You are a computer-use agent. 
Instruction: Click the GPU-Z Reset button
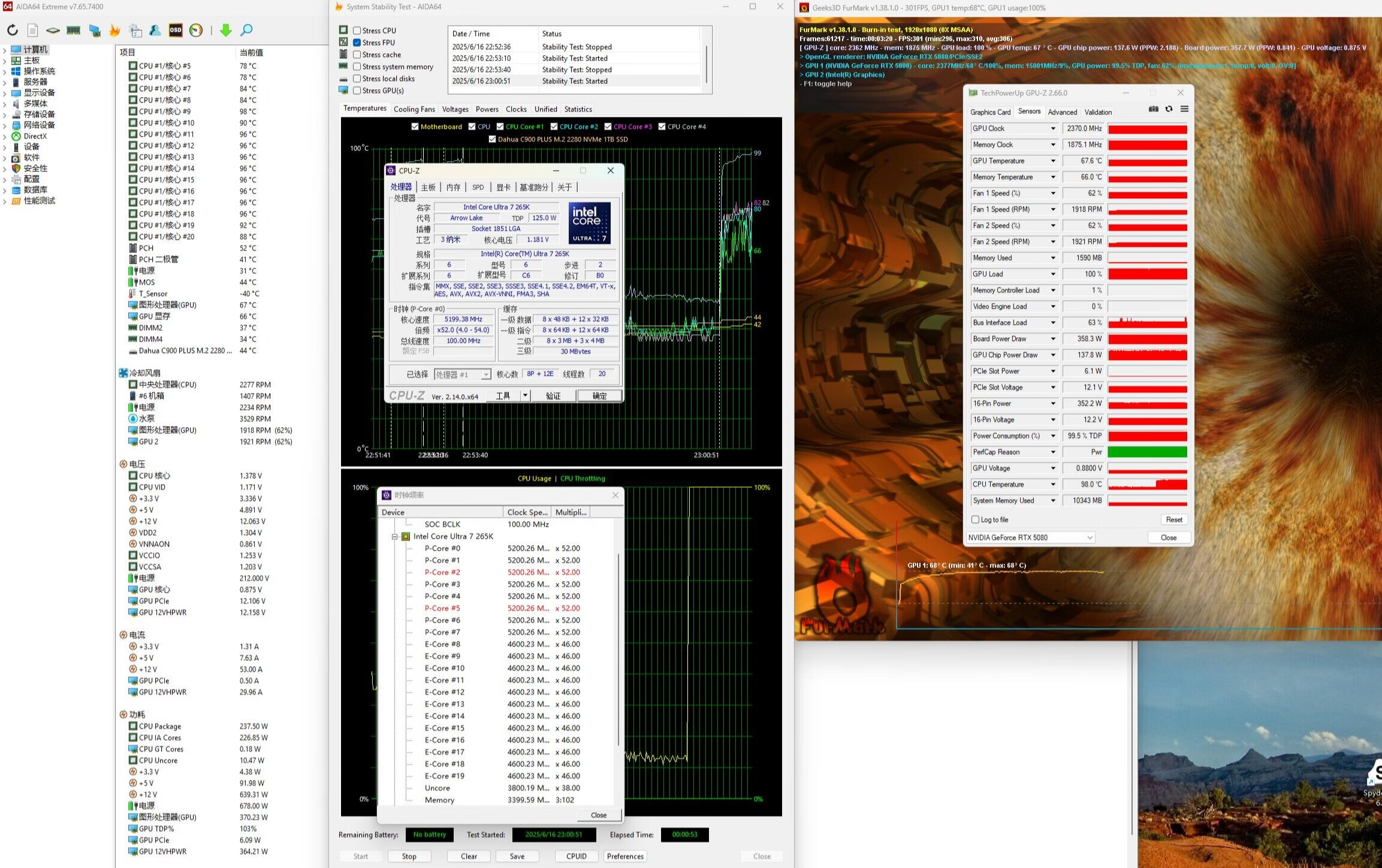point(1173,519)
